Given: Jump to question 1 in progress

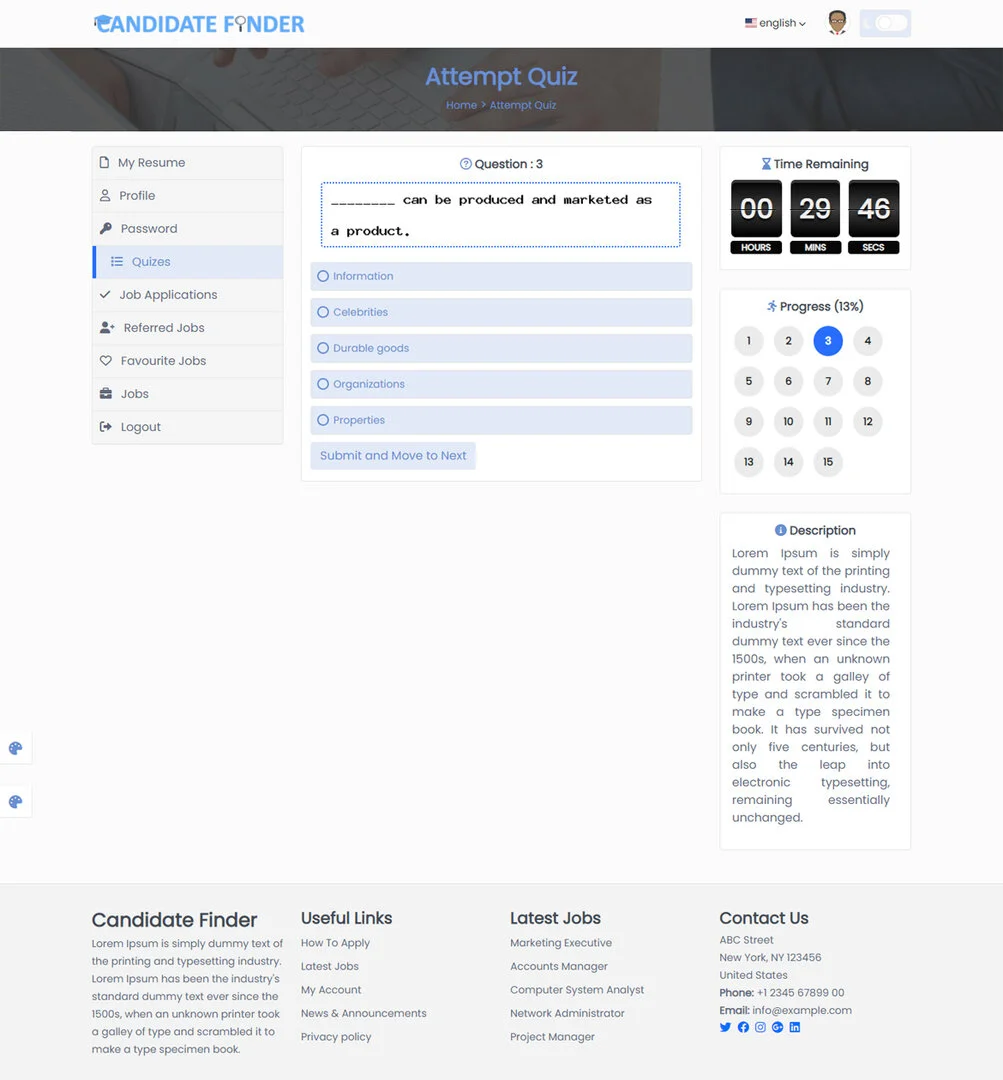Looking at the screenshot, I should (x=749, y=341).
